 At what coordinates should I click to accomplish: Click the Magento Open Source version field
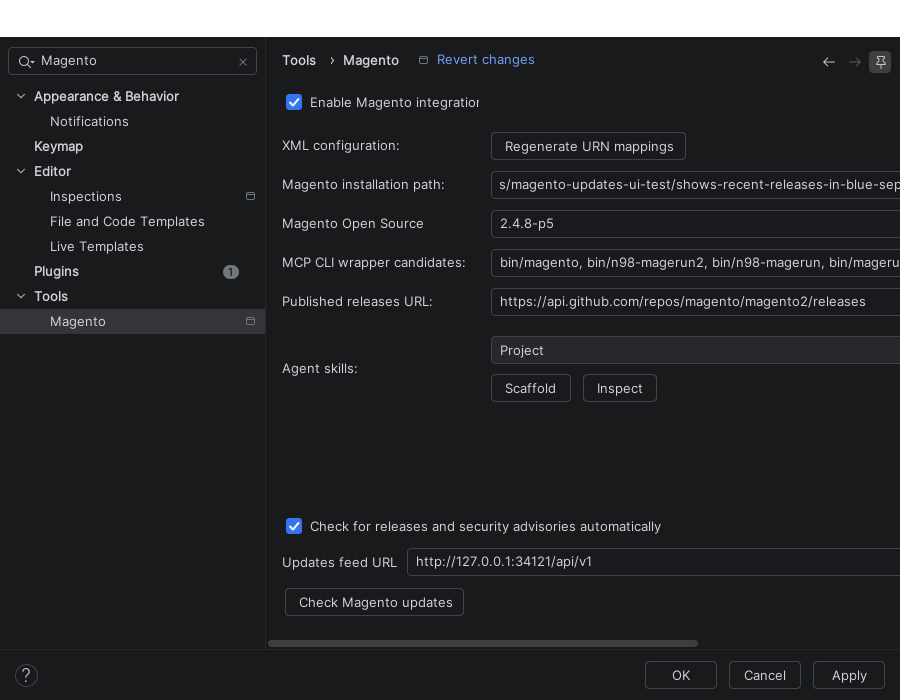tap(695, 224)
